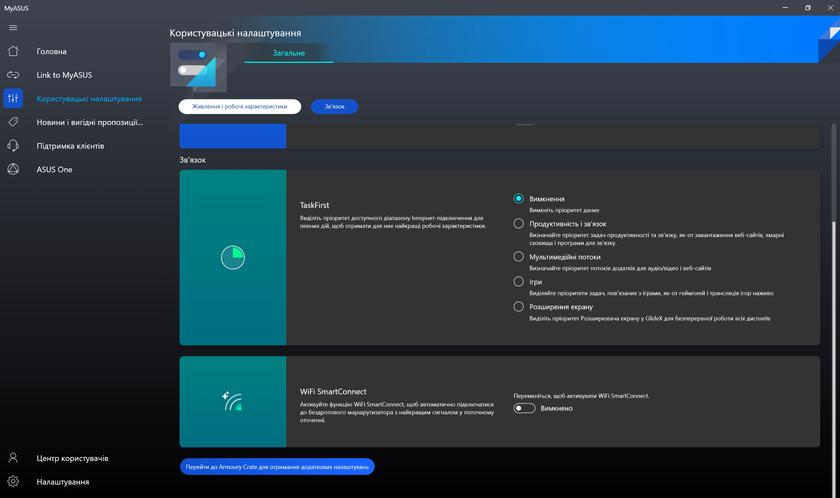Click the Link to MyASUS icon
Viewport: 840px width, 498px height.
click(x=13, y=75)
